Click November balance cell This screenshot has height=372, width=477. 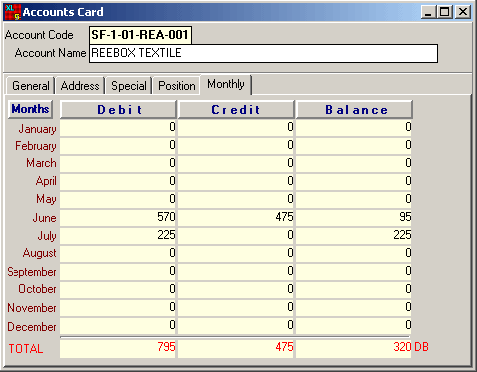(354, 307)
